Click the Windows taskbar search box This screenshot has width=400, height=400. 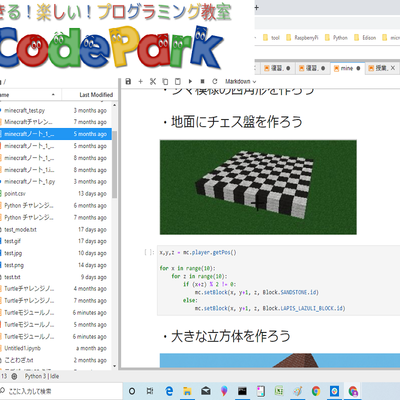click(61, 391)
